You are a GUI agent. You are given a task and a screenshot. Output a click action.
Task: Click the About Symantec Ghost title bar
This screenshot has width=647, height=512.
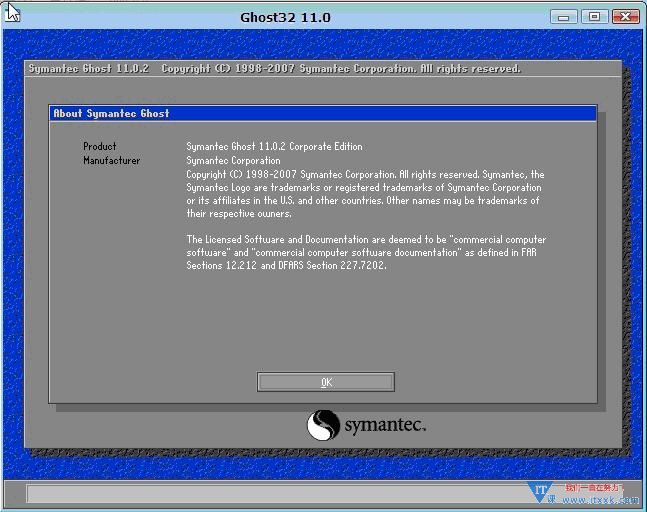[323, 113]
